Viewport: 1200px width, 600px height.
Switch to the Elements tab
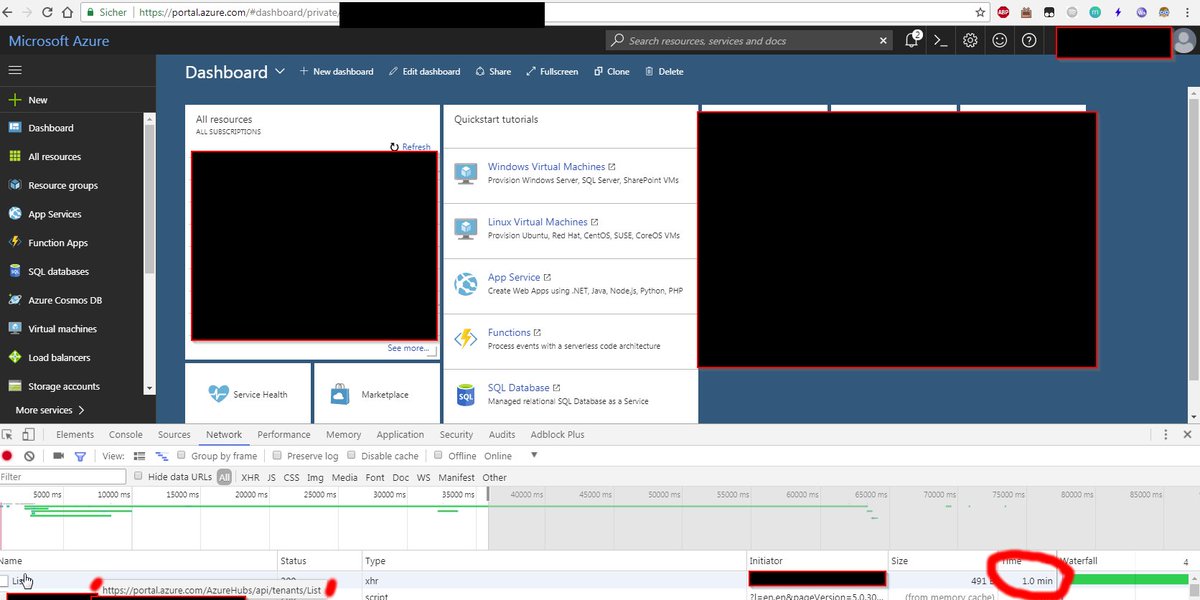[x=75, y=435]
